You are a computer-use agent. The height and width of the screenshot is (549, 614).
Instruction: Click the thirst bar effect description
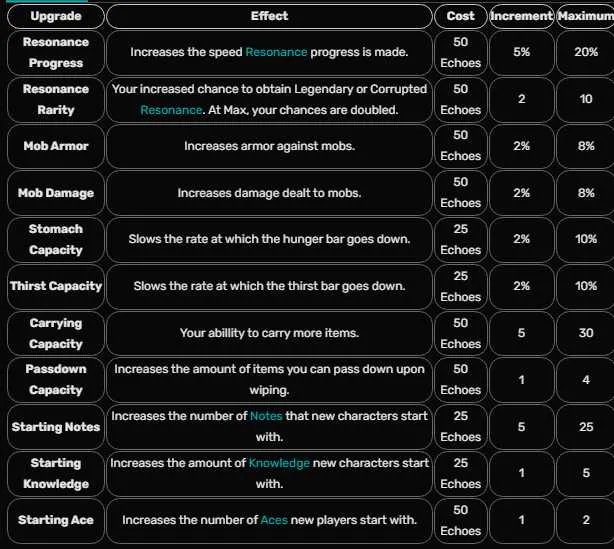tap(269, 286)
